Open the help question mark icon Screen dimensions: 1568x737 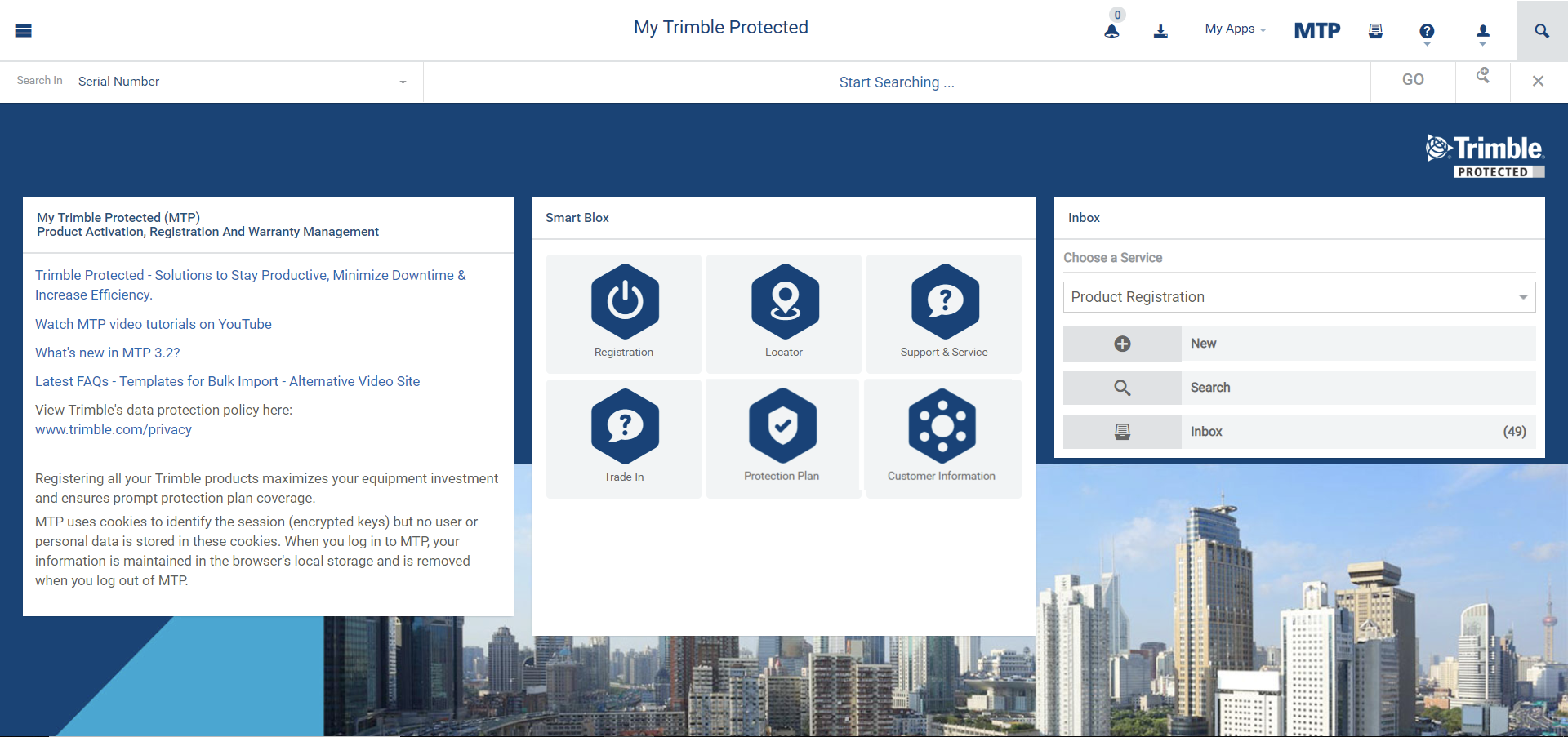tap(1427, 31)
